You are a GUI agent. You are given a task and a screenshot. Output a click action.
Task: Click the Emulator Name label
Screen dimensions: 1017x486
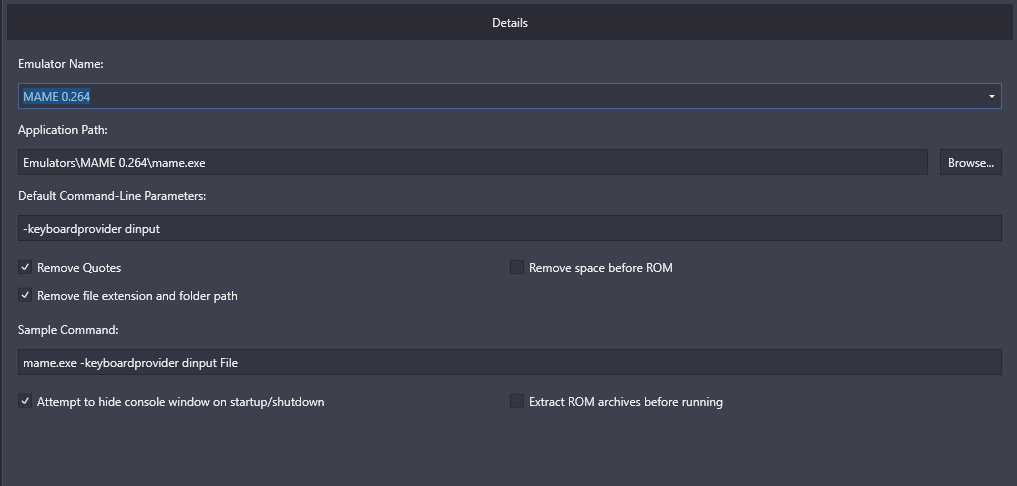pyautogui.click(x=61, y=64)
